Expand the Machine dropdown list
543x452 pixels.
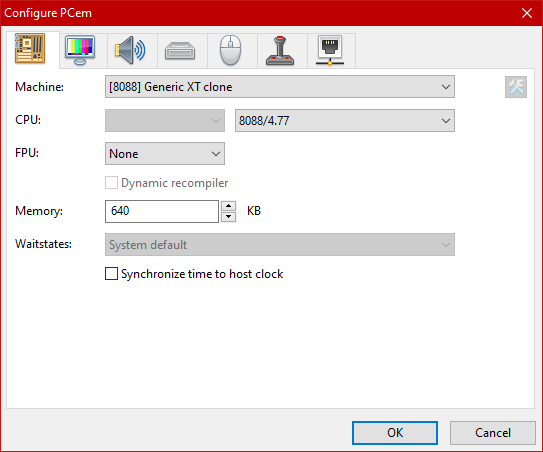point(280,87)
